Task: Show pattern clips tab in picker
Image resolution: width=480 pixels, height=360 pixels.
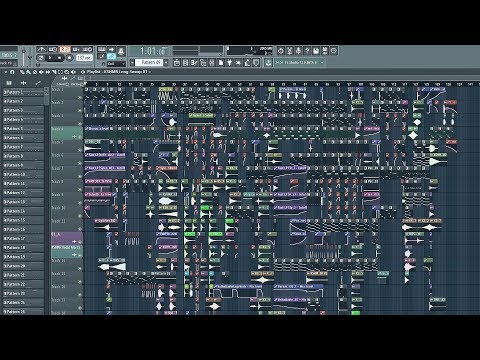Action: click(9, 83)
